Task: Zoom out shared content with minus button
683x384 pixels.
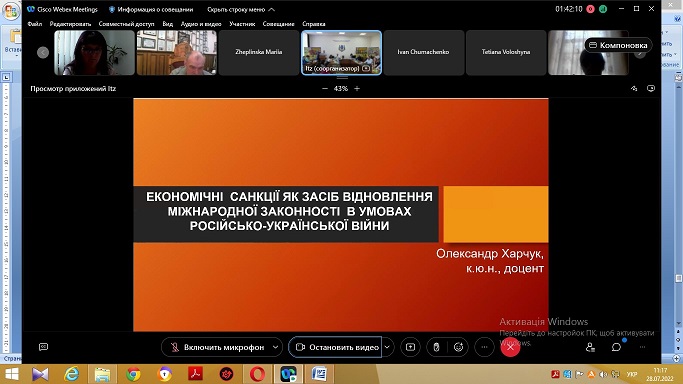Action: [325, 88]
